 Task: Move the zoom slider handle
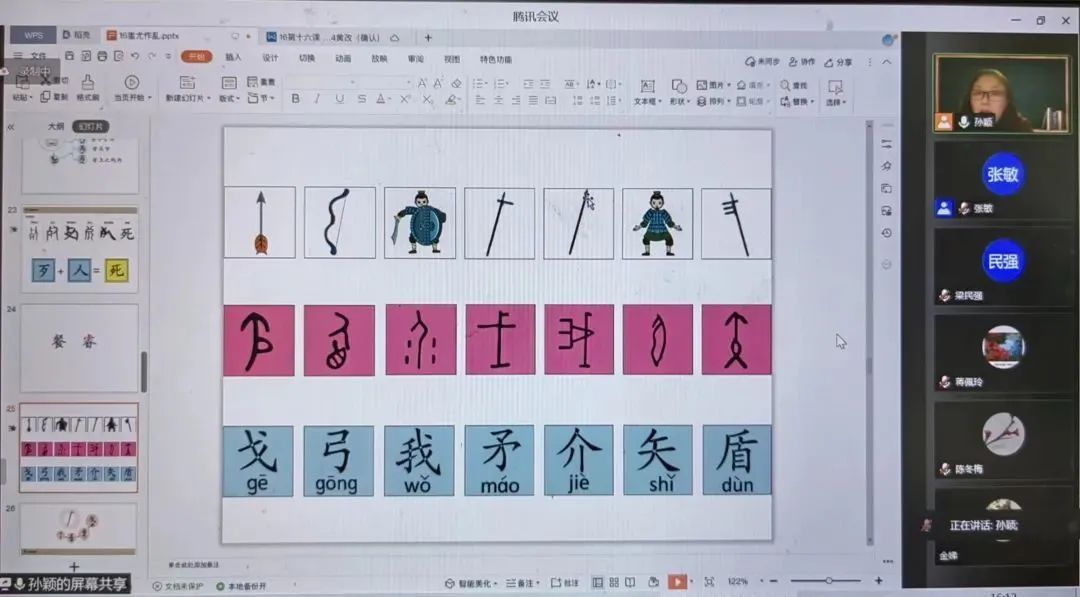click(x=829, y=580)
